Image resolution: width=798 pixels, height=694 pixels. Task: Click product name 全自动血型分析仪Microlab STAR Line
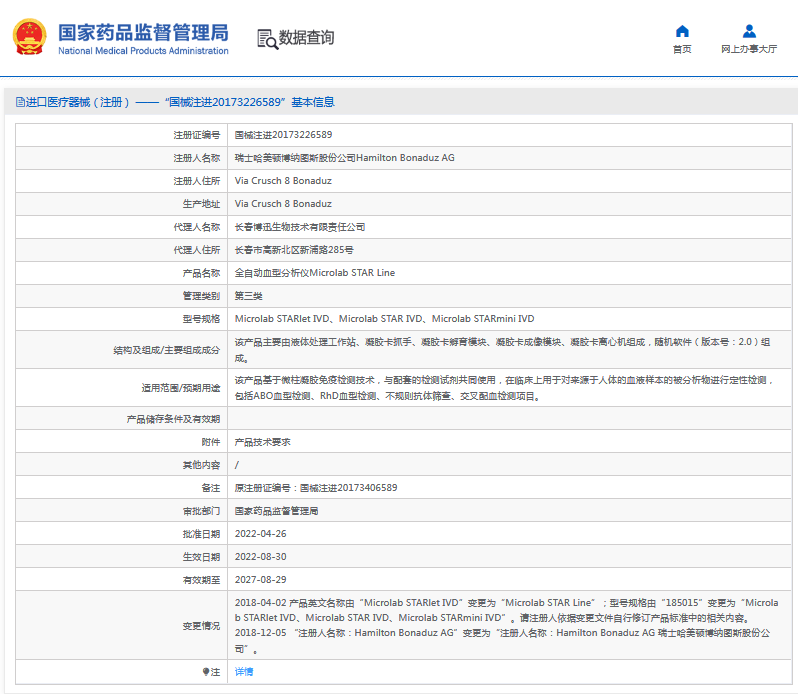(x=315, y=273)
